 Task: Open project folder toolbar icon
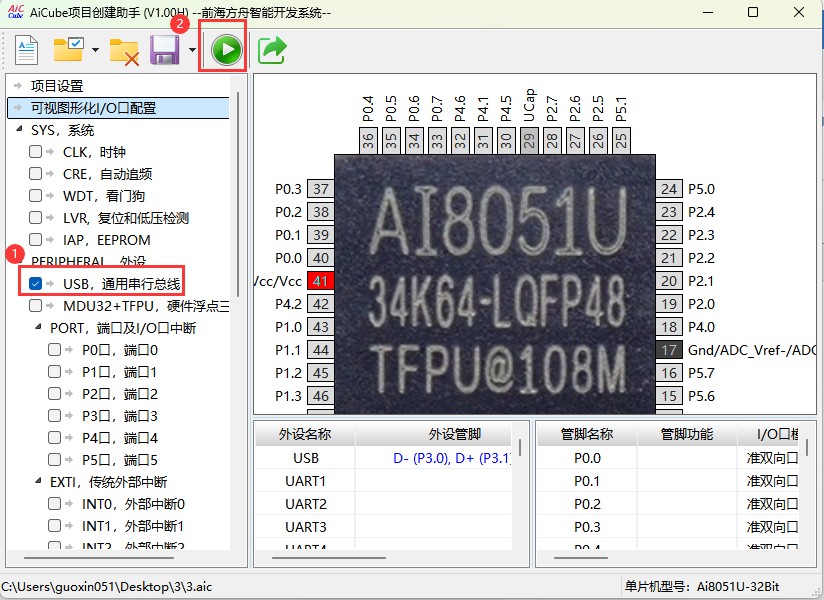click(69, 50)
